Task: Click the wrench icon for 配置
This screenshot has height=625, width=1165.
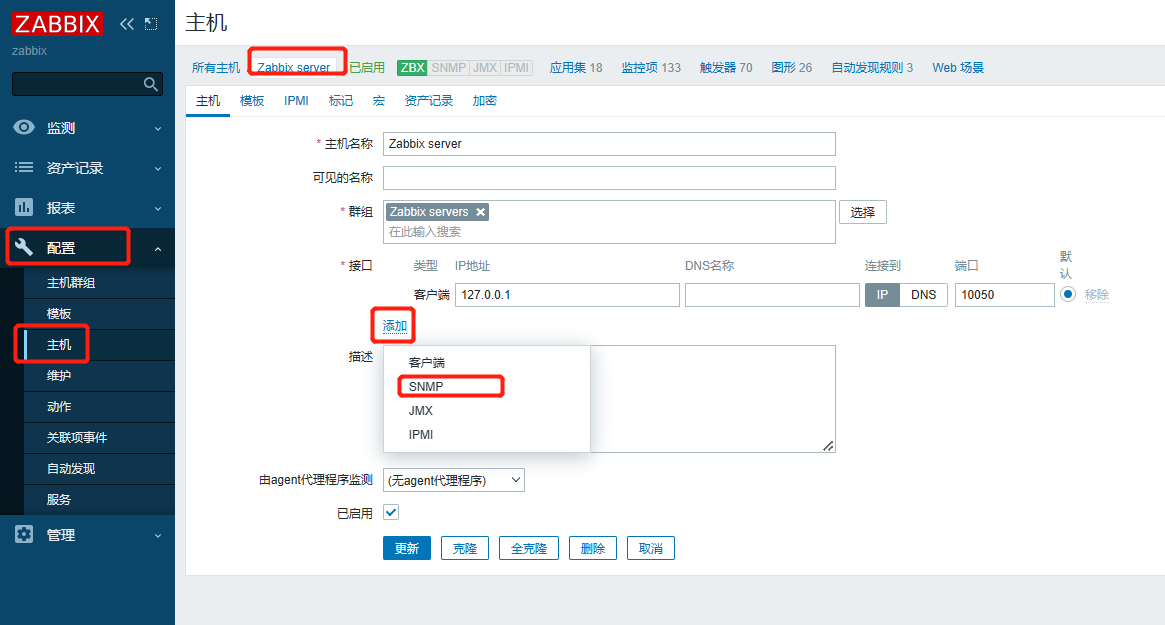Action: click(x=24, y=247)
